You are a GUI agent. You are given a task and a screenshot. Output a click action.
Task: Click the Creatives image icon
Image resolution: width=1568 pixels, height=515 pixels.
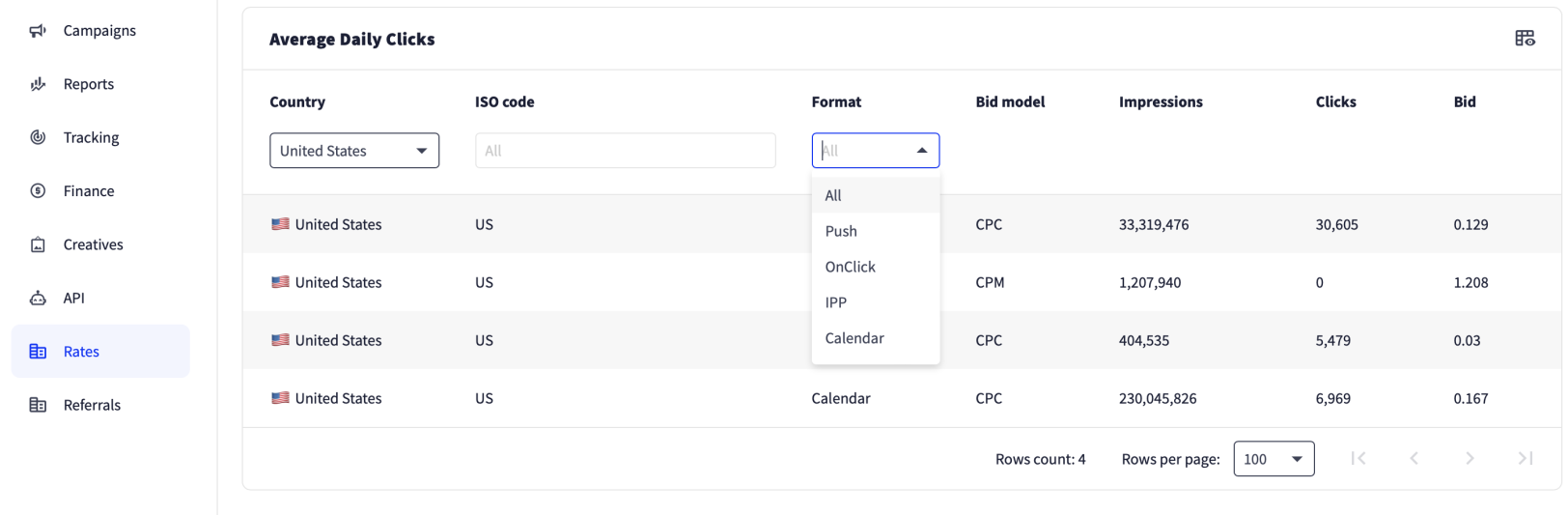tap(38, 244)
